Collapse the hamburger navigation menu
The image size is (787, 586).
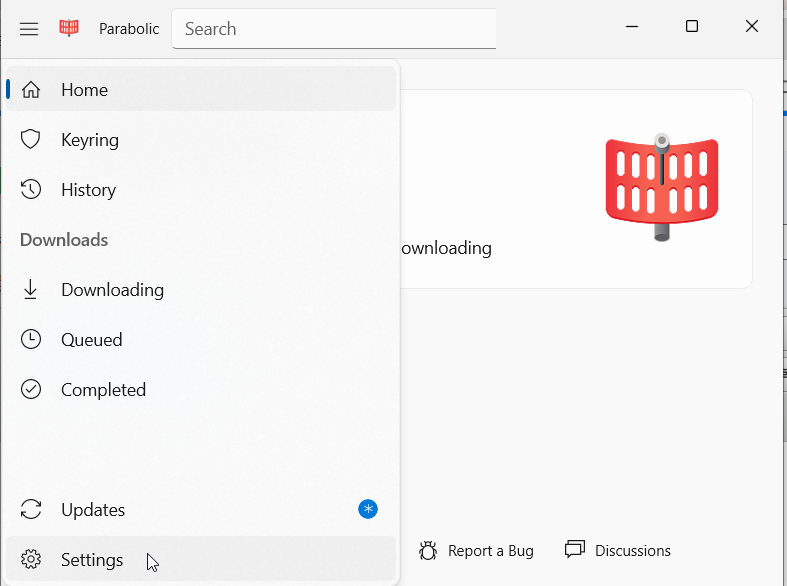click(x=29, y=29)
